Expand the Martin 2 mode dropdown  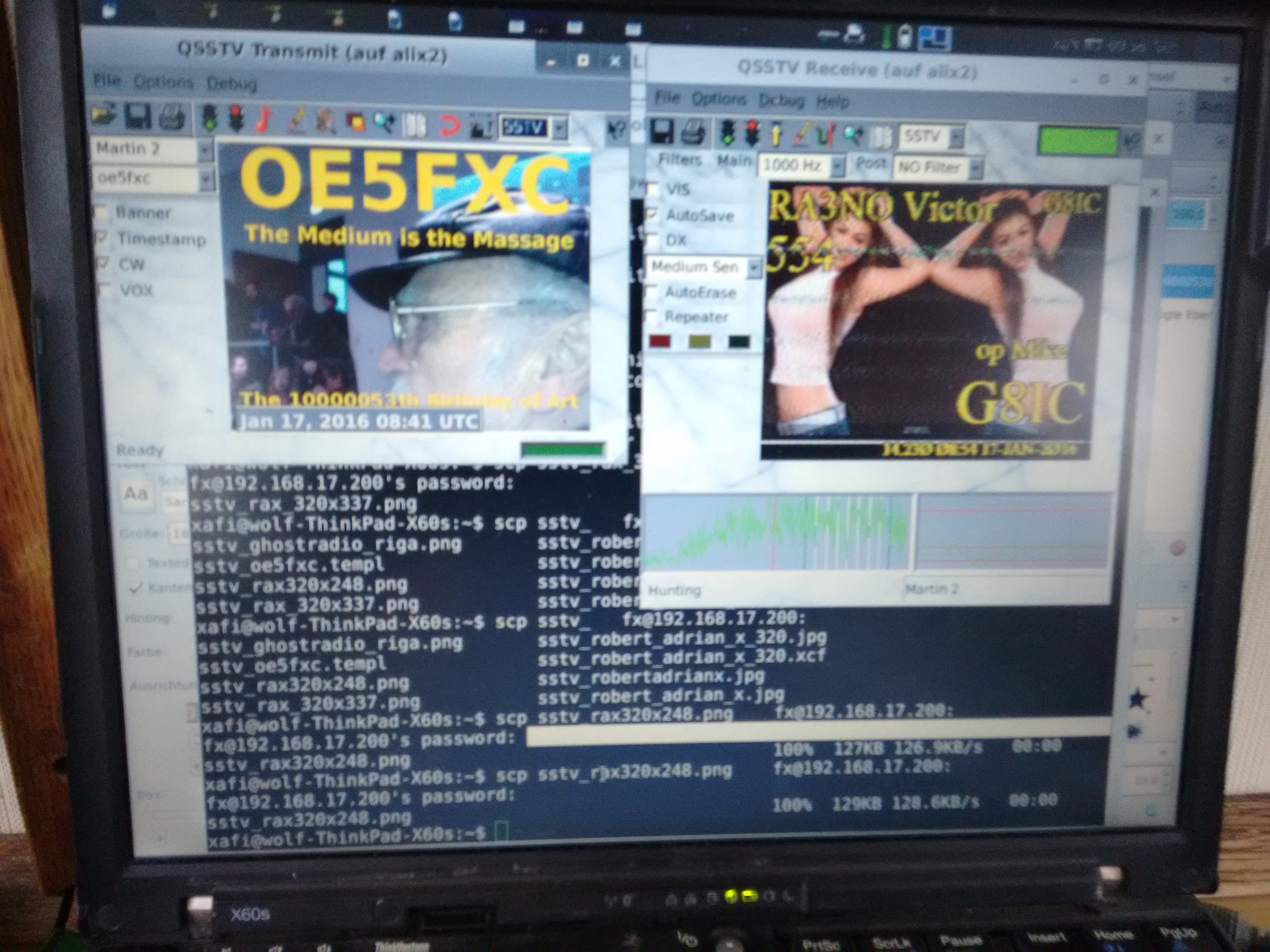point(204,150)
